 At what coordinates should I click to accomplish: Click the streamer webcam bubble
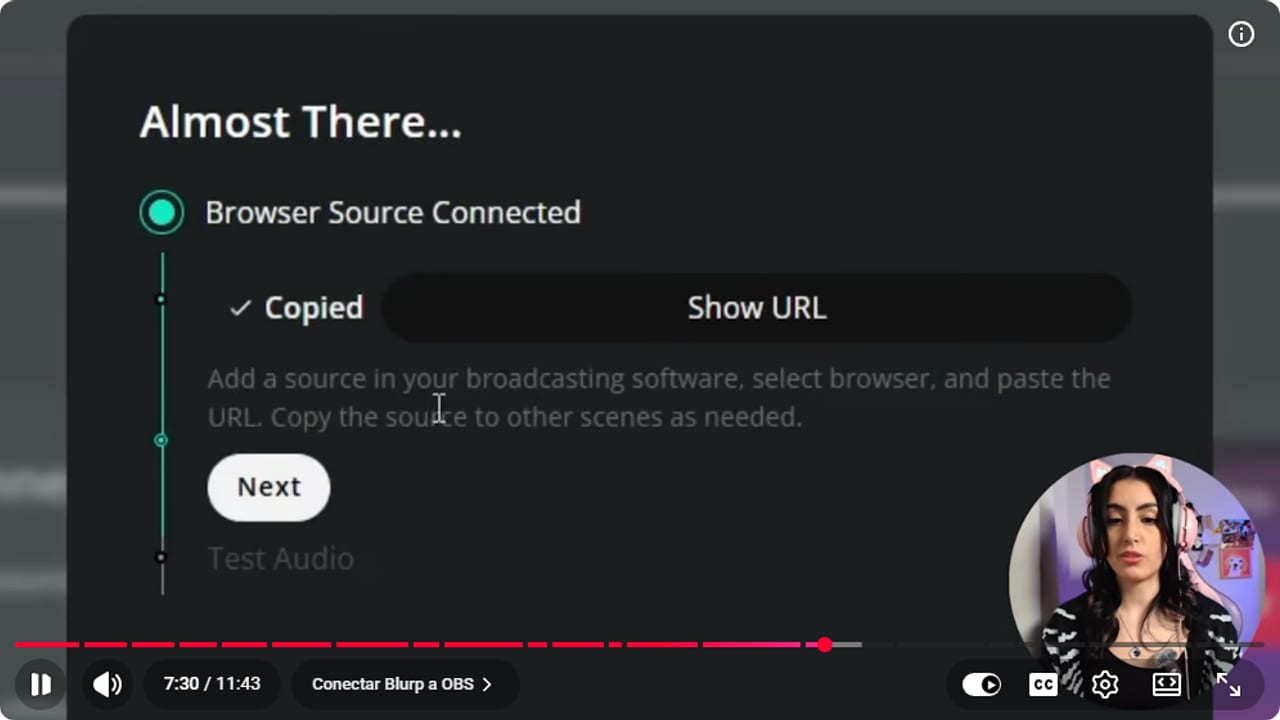1138,580
